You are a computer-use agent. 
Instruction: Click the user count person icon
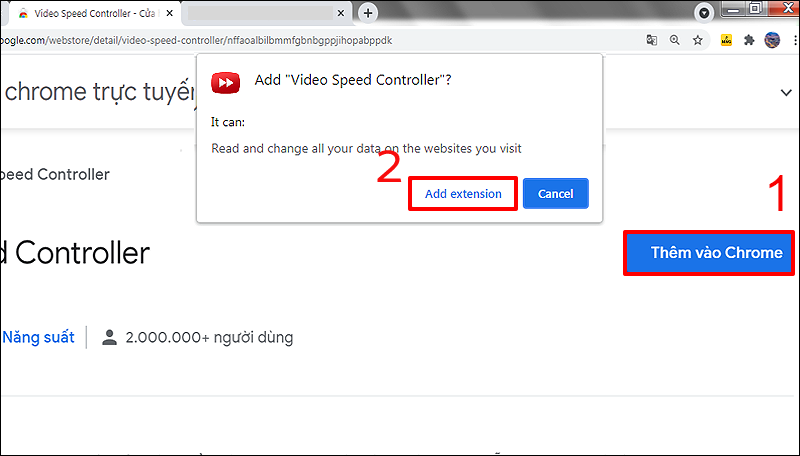click(x=109, y=337)
